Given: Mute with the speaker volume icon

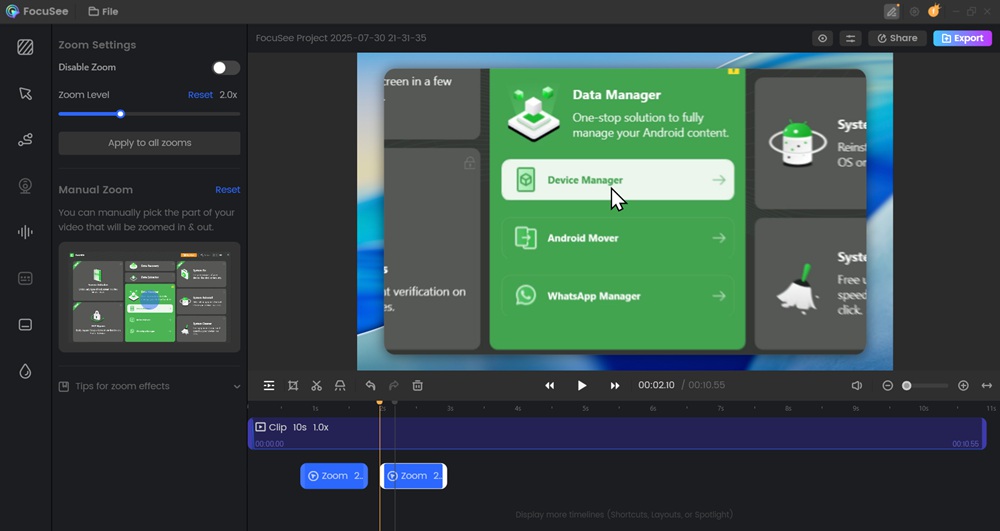Looking at the screenshot, I should pyautogui.click(x=857, y=386).
